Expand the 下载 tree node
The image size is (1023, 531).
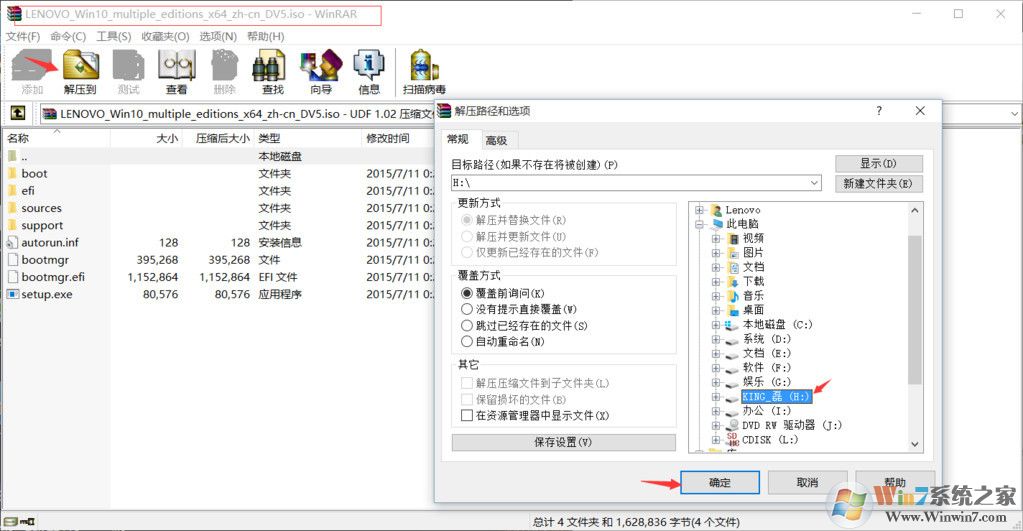716,282
